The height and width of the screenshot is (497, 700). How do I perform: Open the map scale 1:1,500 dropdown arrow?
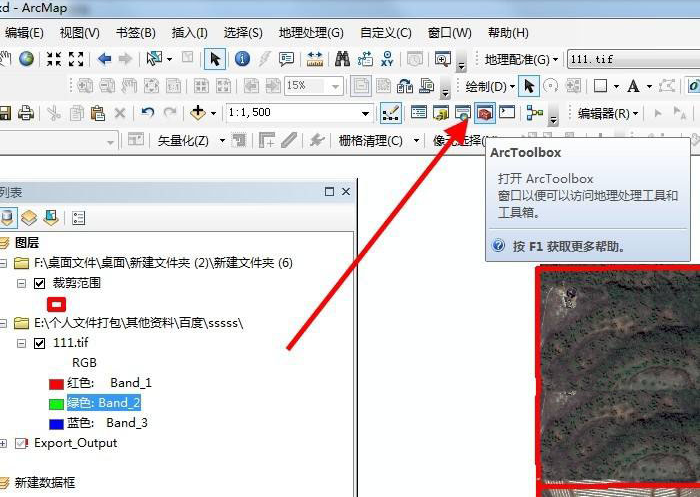(x=365, y=113)
